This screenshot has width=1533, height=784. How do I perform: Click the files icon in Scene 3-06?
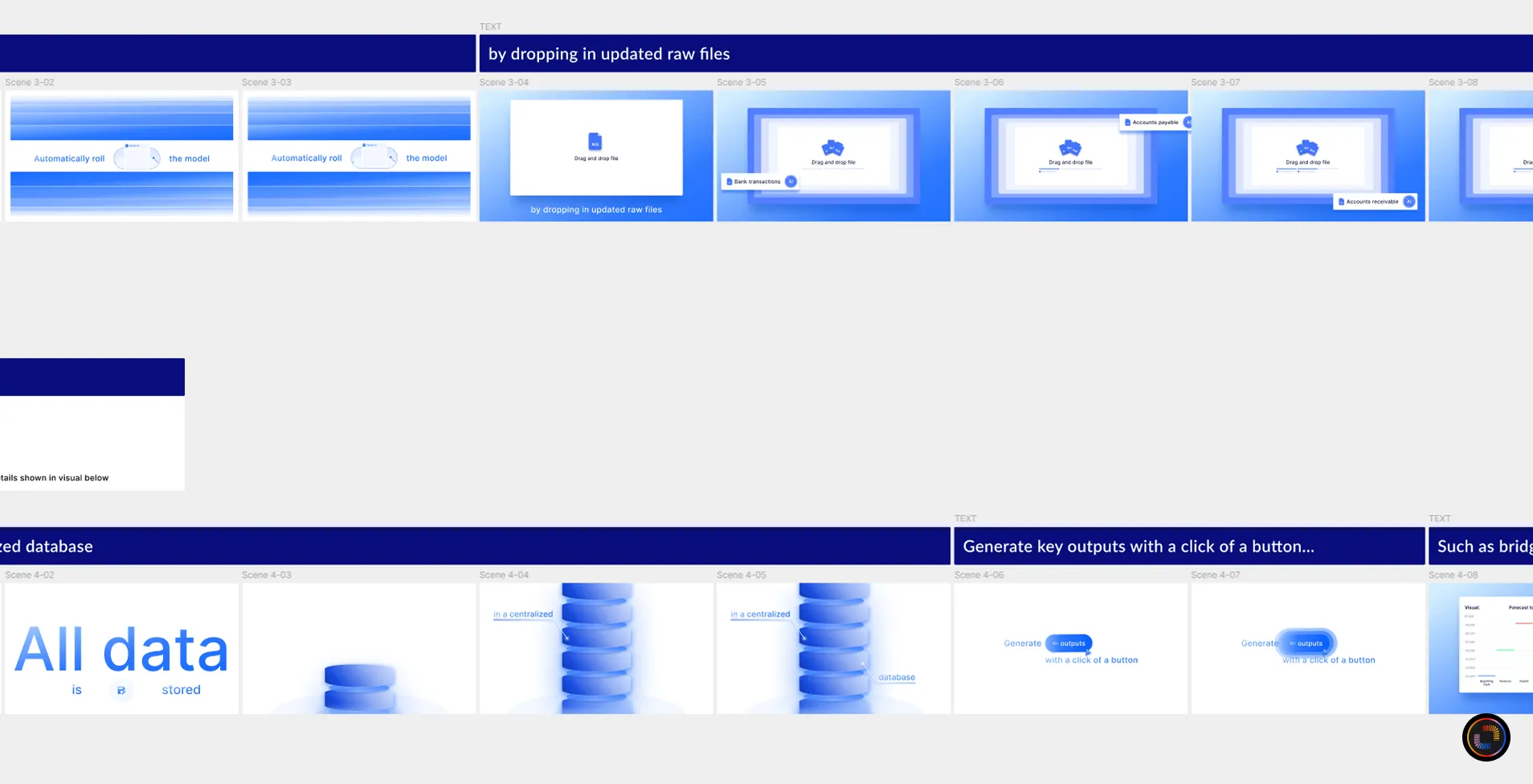pos(1069,148)
